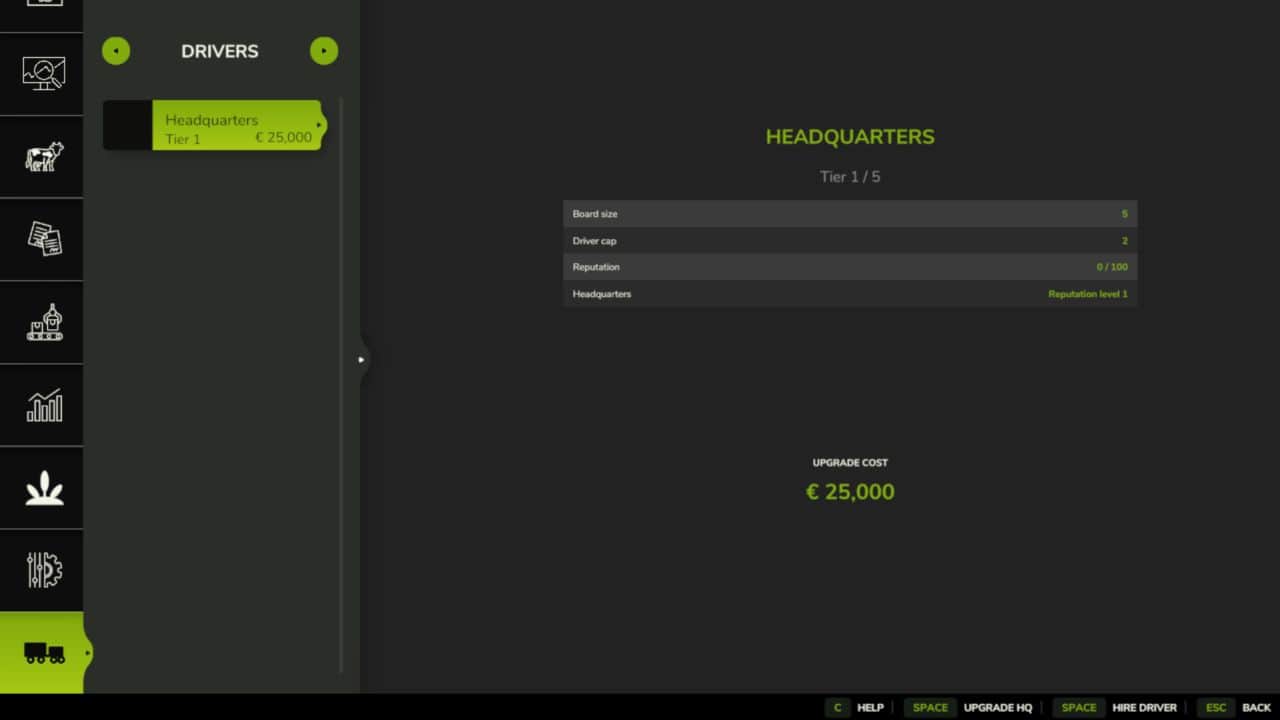The image size is (1280, 720).
Task: Go to next page with right arrow
Action: [324, 51]
